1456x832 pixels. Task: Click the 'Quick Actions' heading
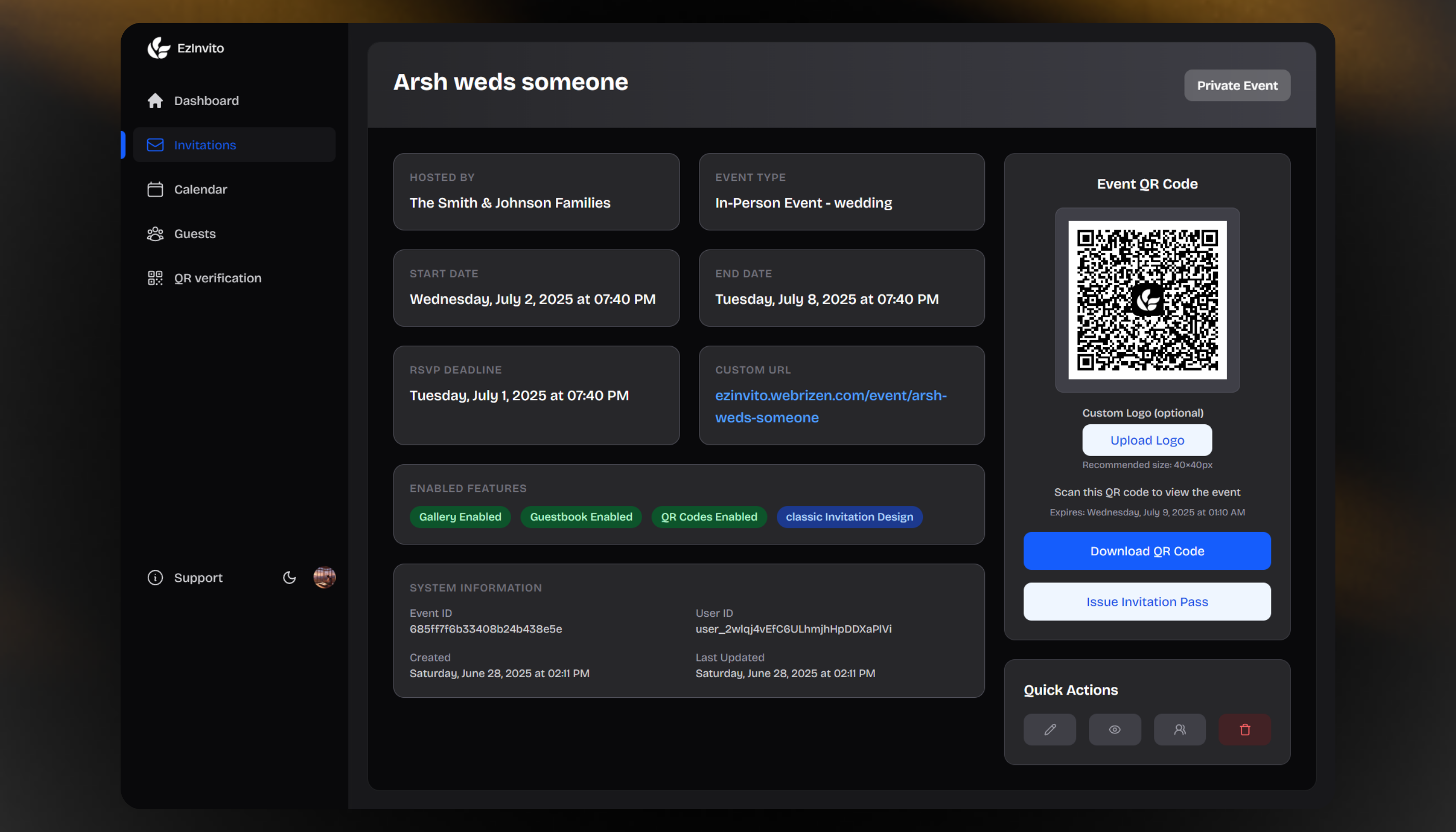click(1070, 690)
